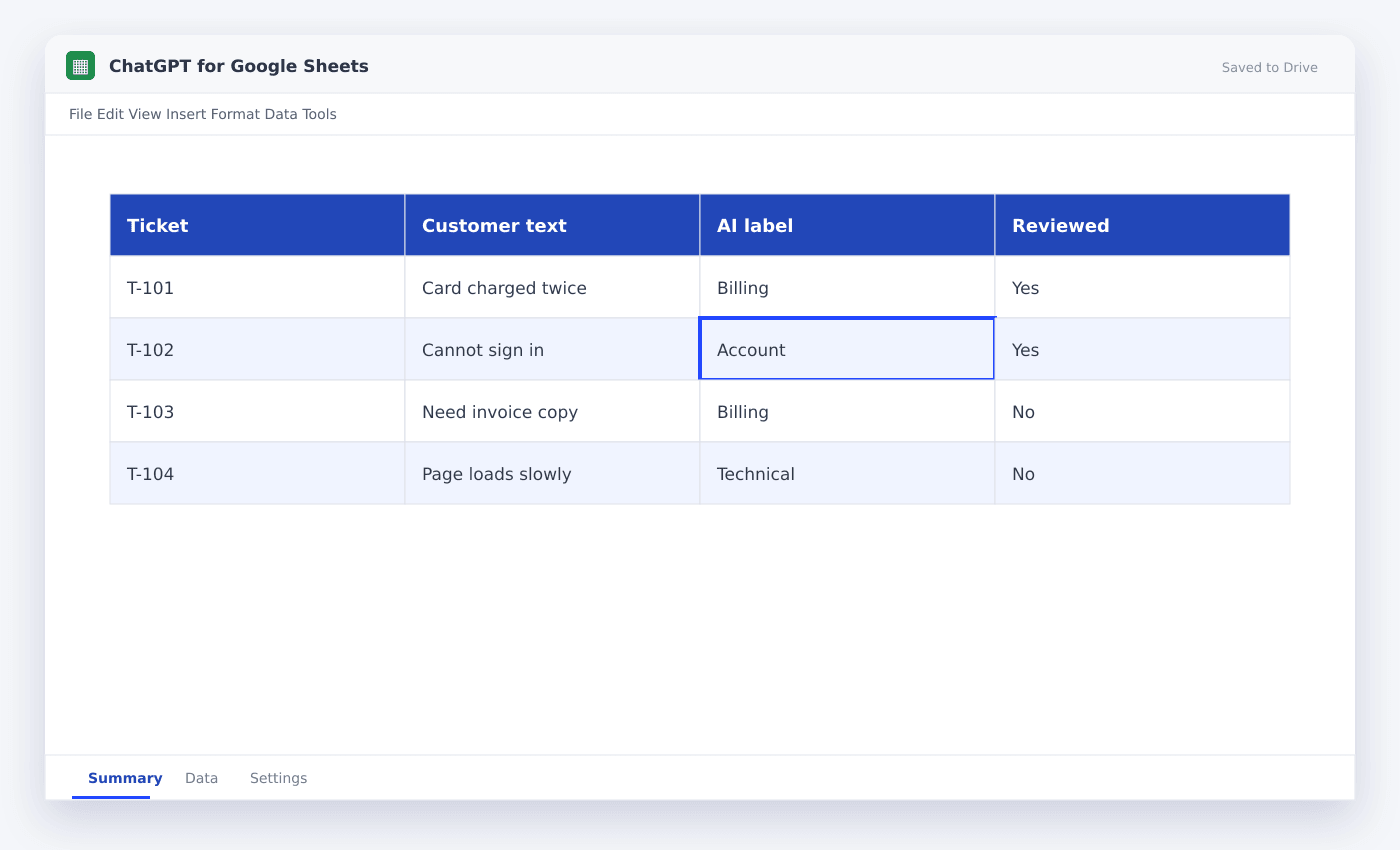This screenshot has width=1400, height=850.
Task: Select cell T-102
Action: click(258, 349)
